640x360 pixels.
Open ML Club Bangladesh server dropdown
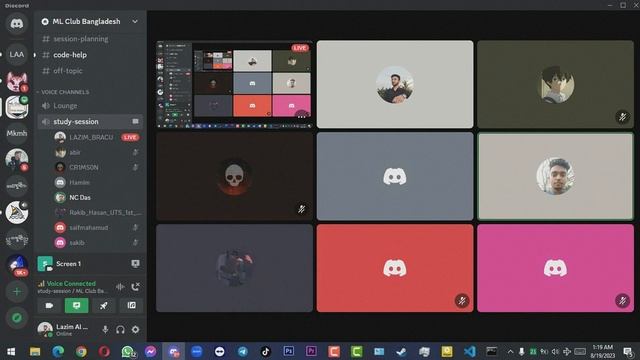90,21
